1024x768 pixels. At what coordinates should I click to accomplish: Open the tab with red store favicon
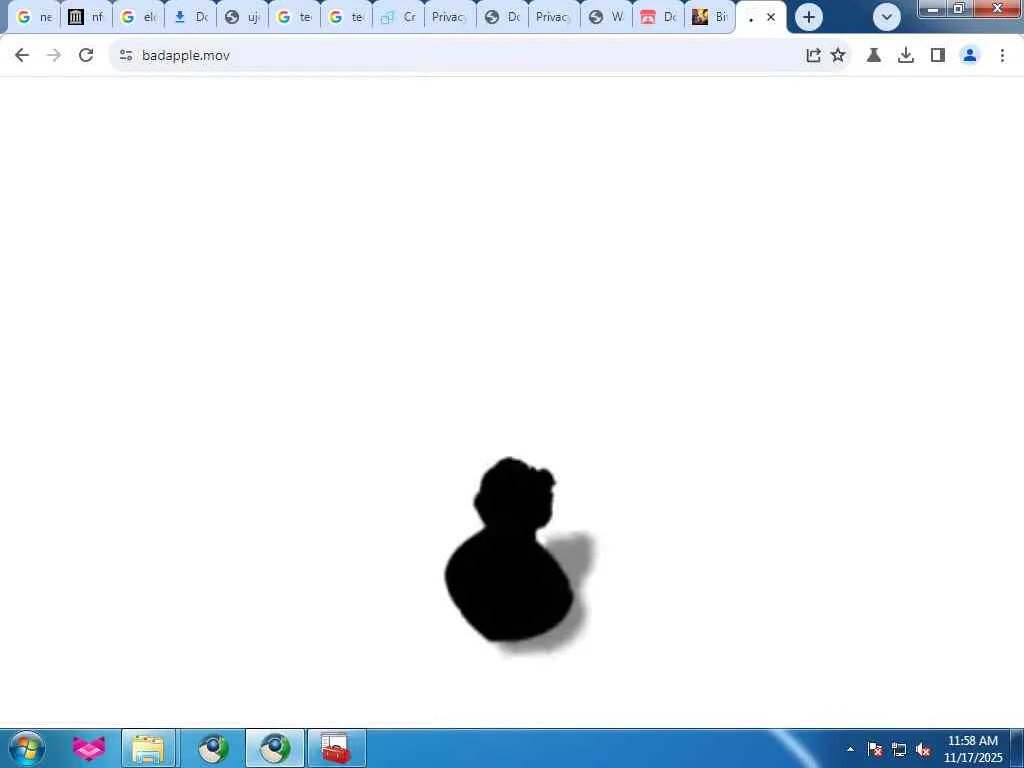tap(658, 18)
